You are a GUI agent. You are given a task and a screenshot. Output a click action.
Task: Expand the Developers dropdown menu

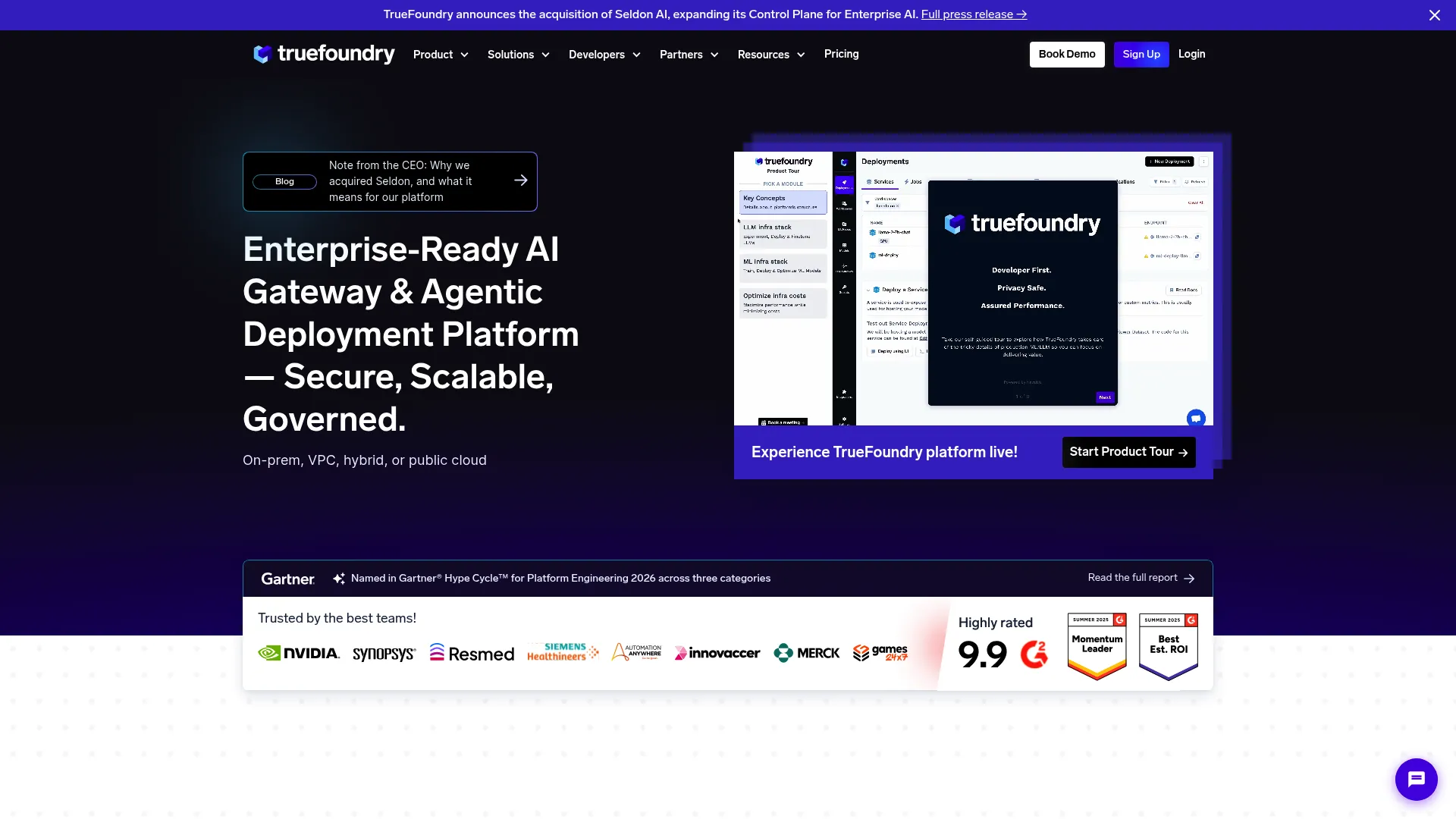[604, 55]
